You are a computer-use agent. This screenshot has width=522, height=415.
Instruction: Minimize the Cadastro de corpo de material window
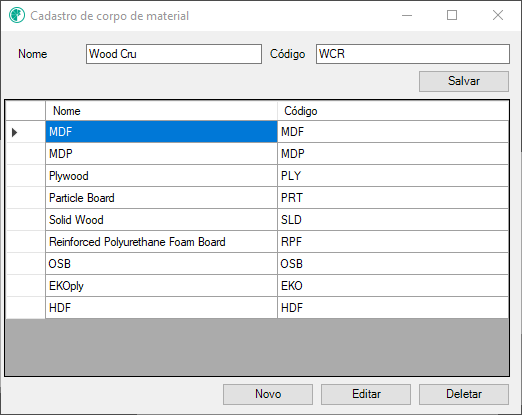407,15
